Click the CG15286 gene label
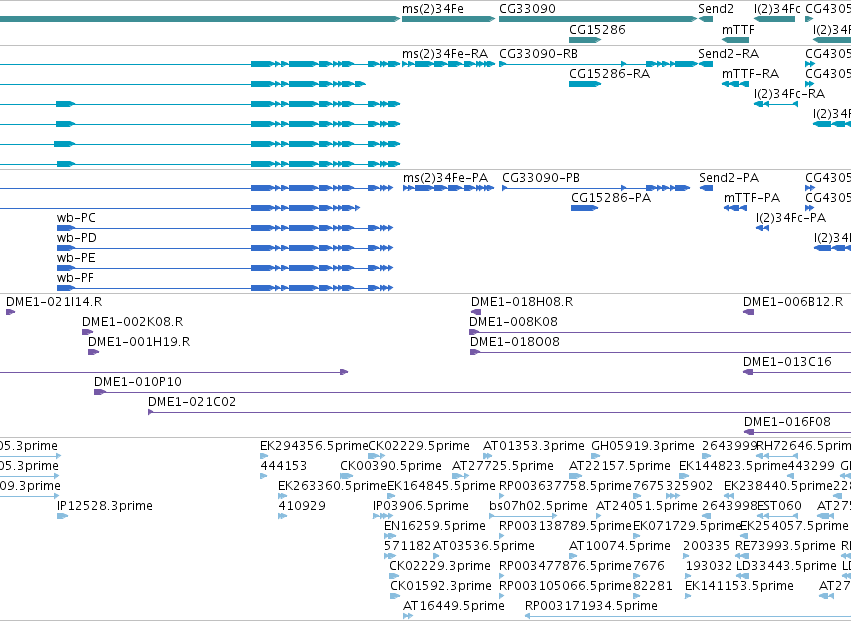The width and height of the screenshot is (851, 621). pyautogui.click(x=597, y=30)
